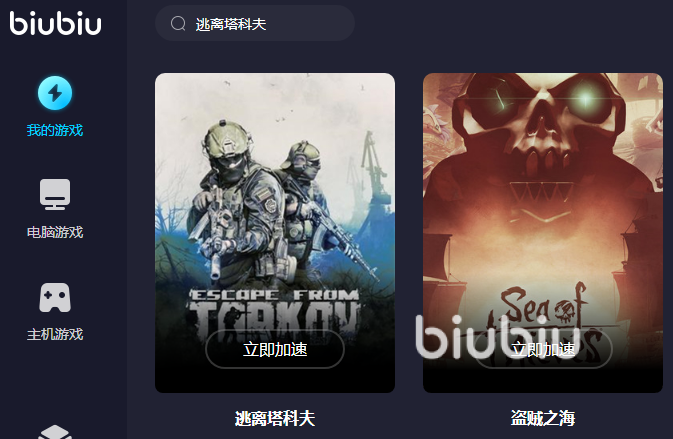Click the 逃离塔科夫 game title
This screenshot has height=439, width=673.
[275, 418]
